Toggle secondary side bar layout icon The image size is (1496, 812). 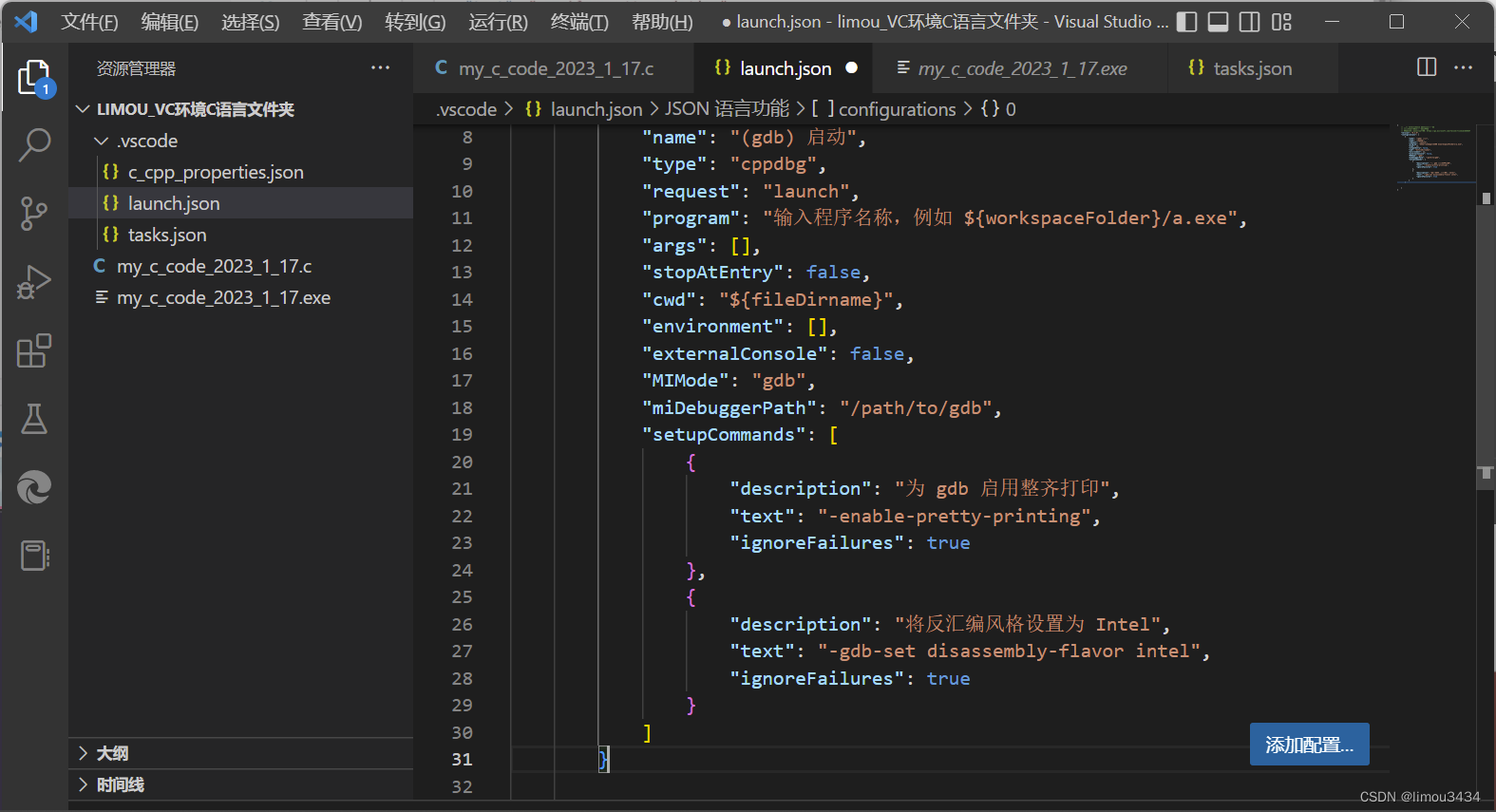1250,22
